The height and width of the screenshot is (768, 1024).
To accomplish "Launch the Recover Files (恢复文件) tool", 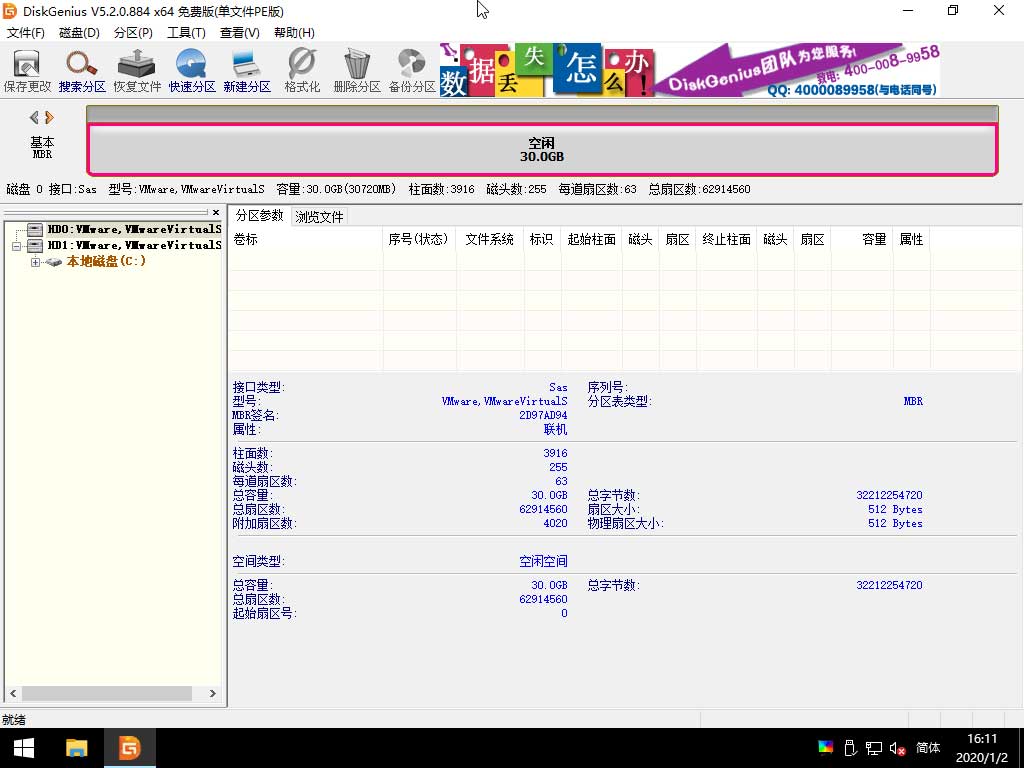I will point(136,71).
